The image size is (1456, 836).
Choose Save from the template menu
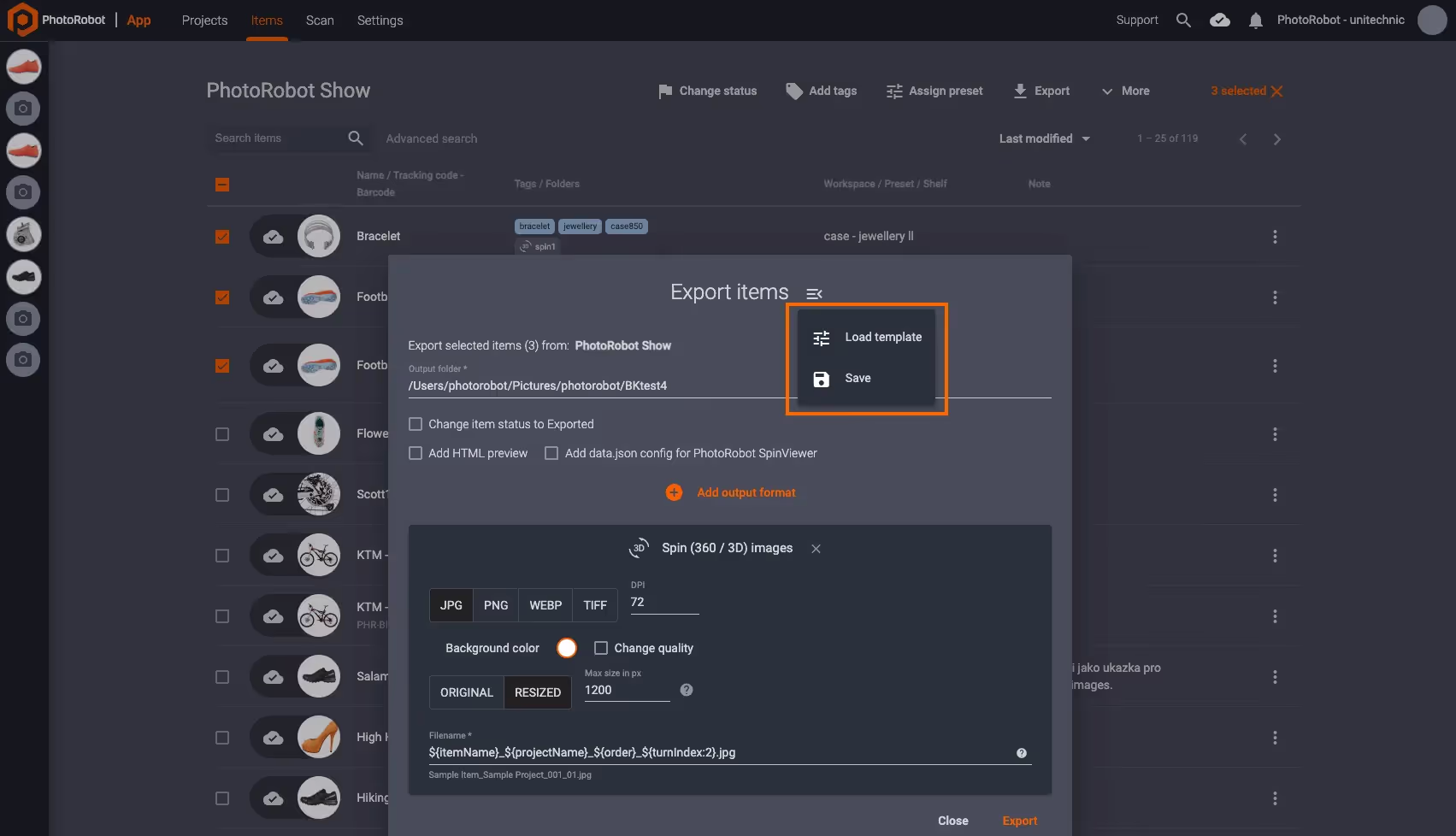[867, 379]
